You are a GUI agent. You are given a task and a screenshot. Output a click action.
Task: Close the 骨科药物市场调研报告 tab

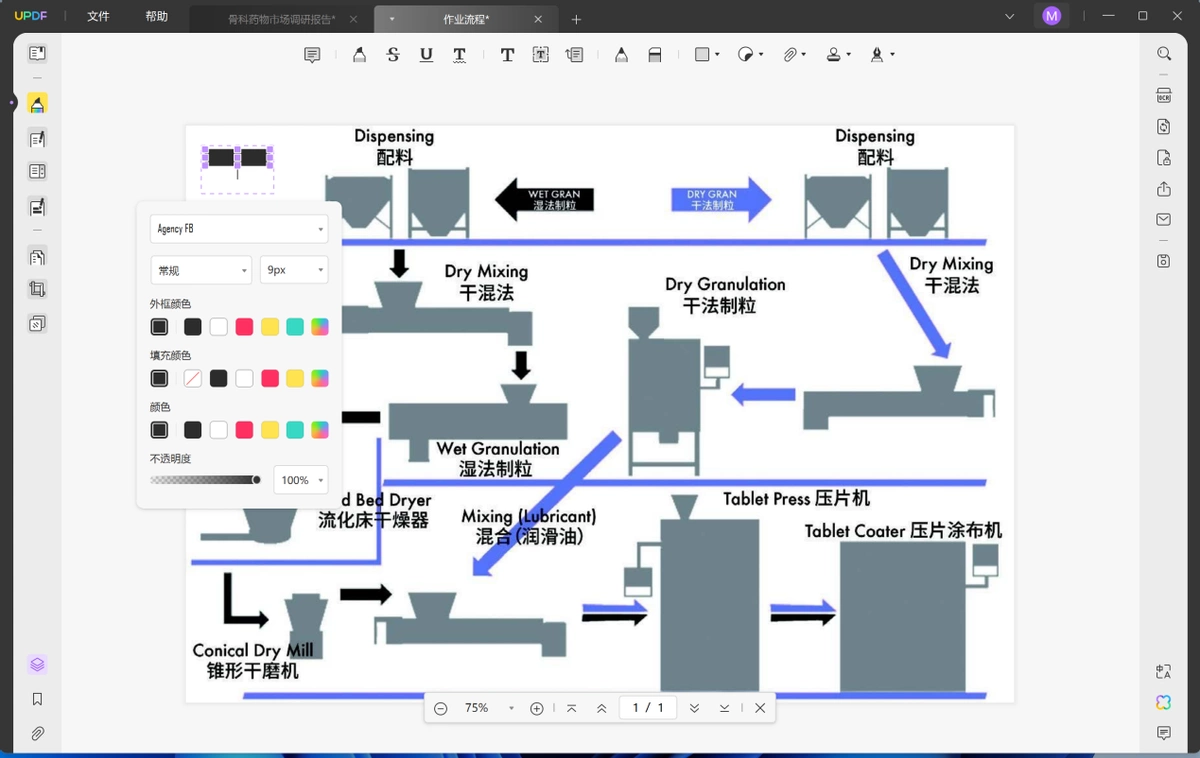[353, 19]
